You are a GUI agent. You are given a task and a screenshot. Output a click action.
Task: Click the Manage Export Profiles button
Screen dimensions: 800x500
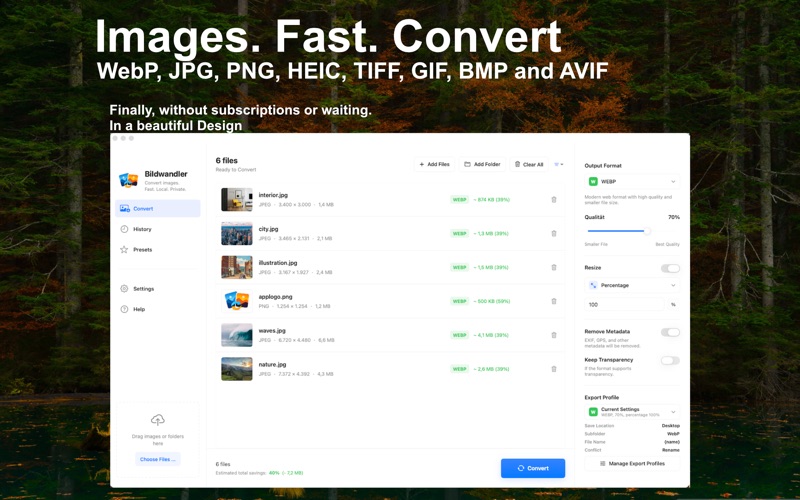pos(632,464)
